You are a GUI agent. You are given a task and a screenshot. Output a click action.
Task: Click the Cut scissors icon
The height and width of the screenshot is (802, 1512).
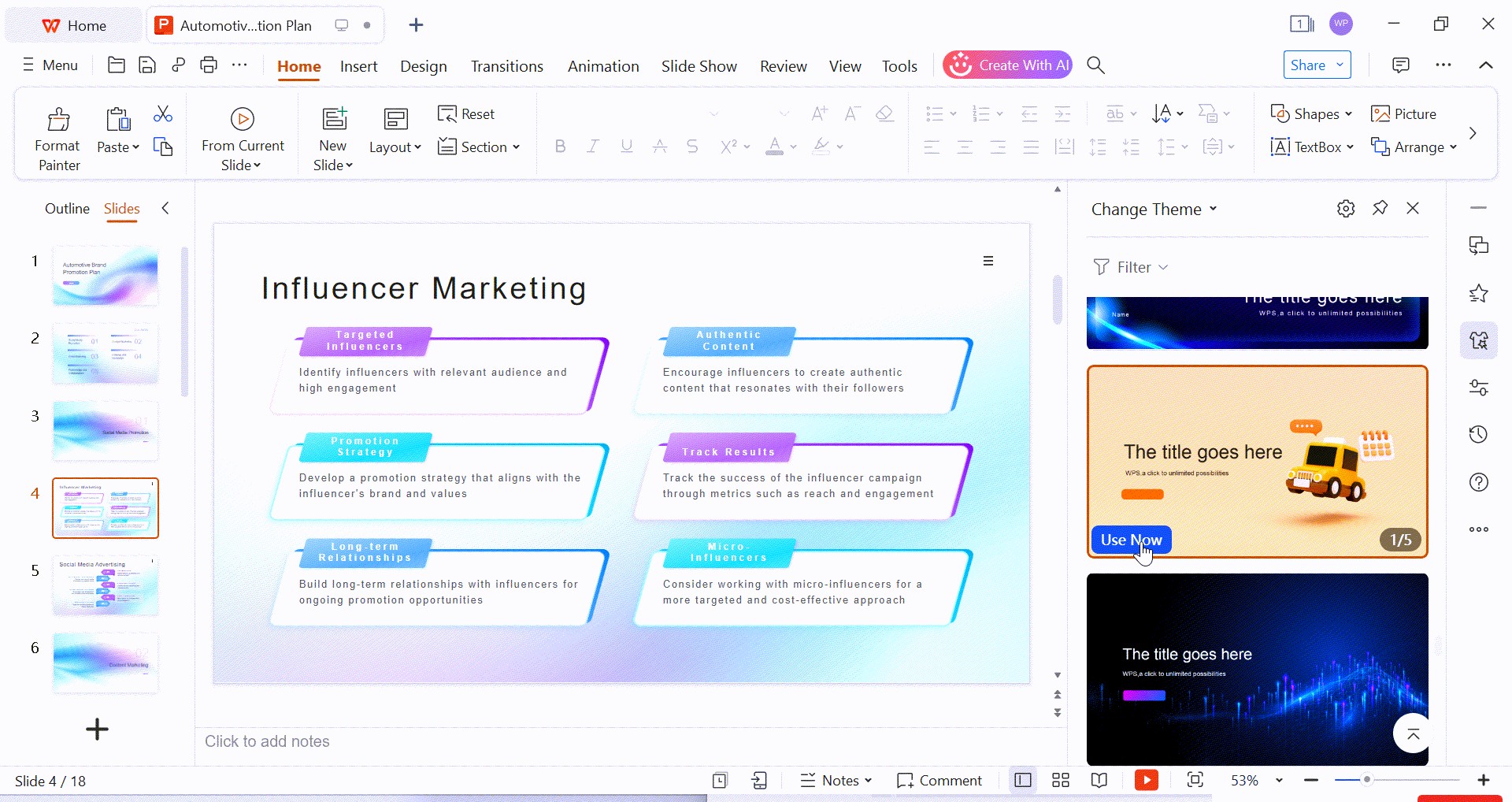tap(163, 114)
